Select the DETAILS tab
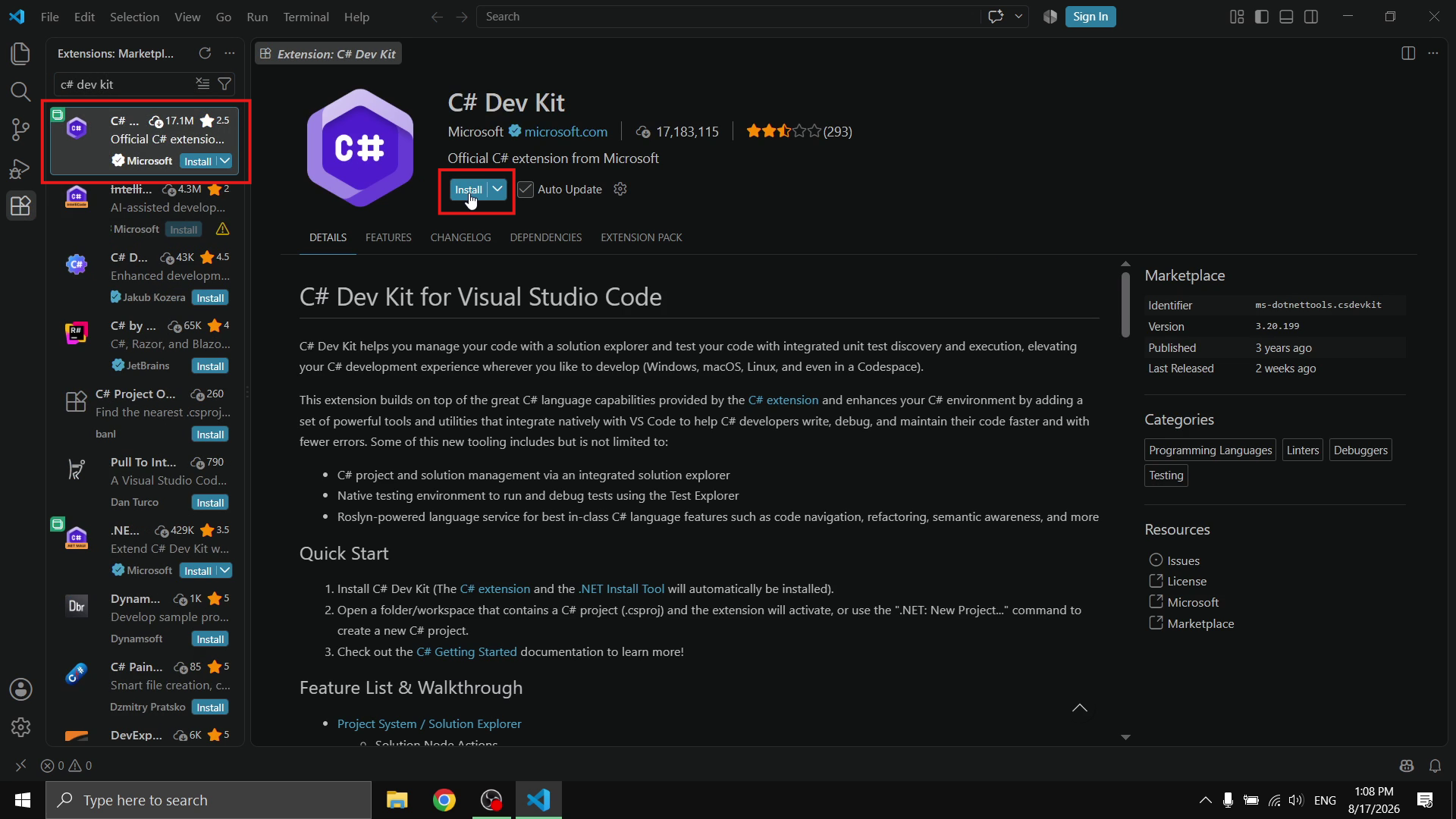 point(328,237)
